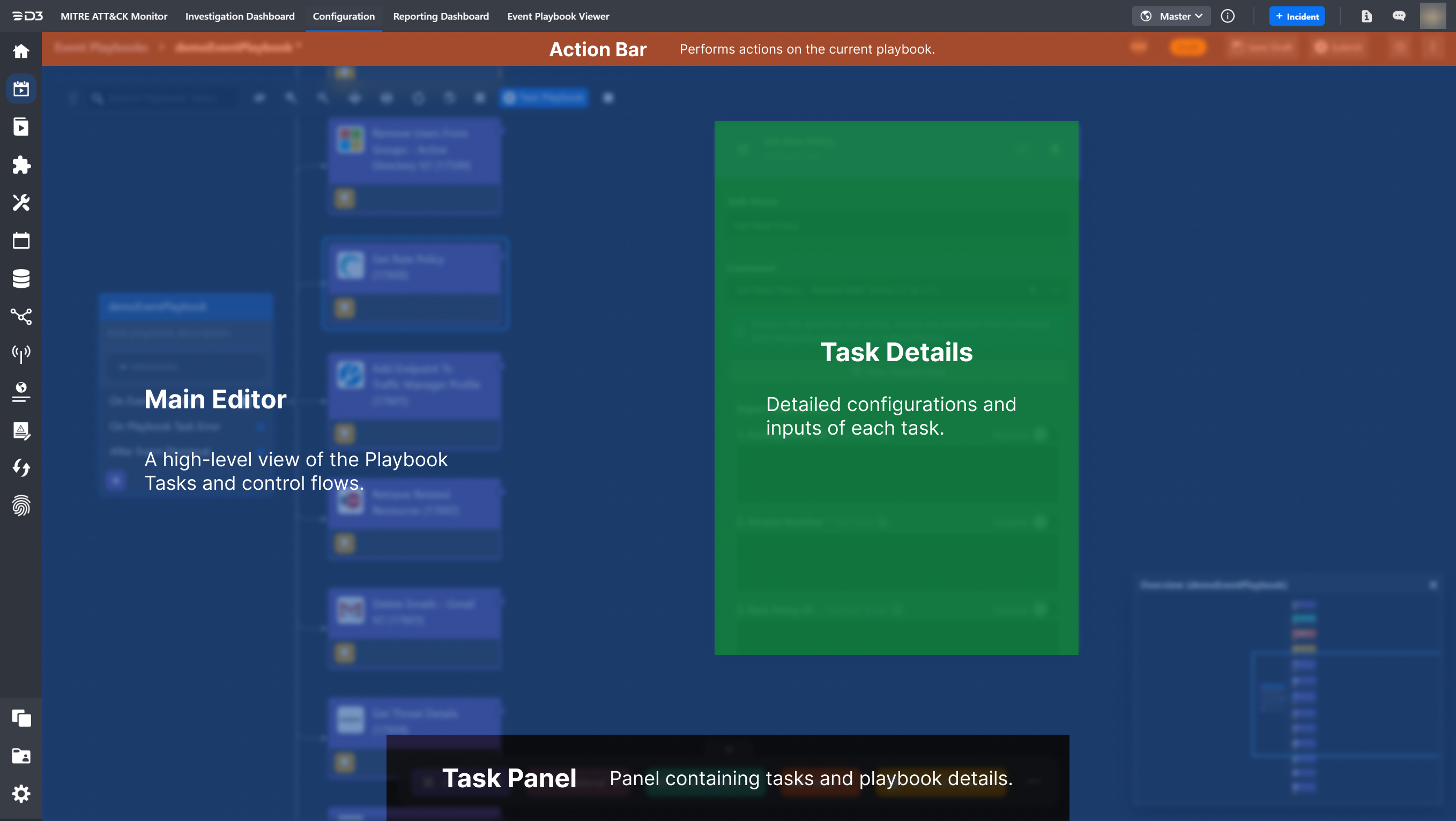Open the Incident Playbooks play icon

pos(21,126)
